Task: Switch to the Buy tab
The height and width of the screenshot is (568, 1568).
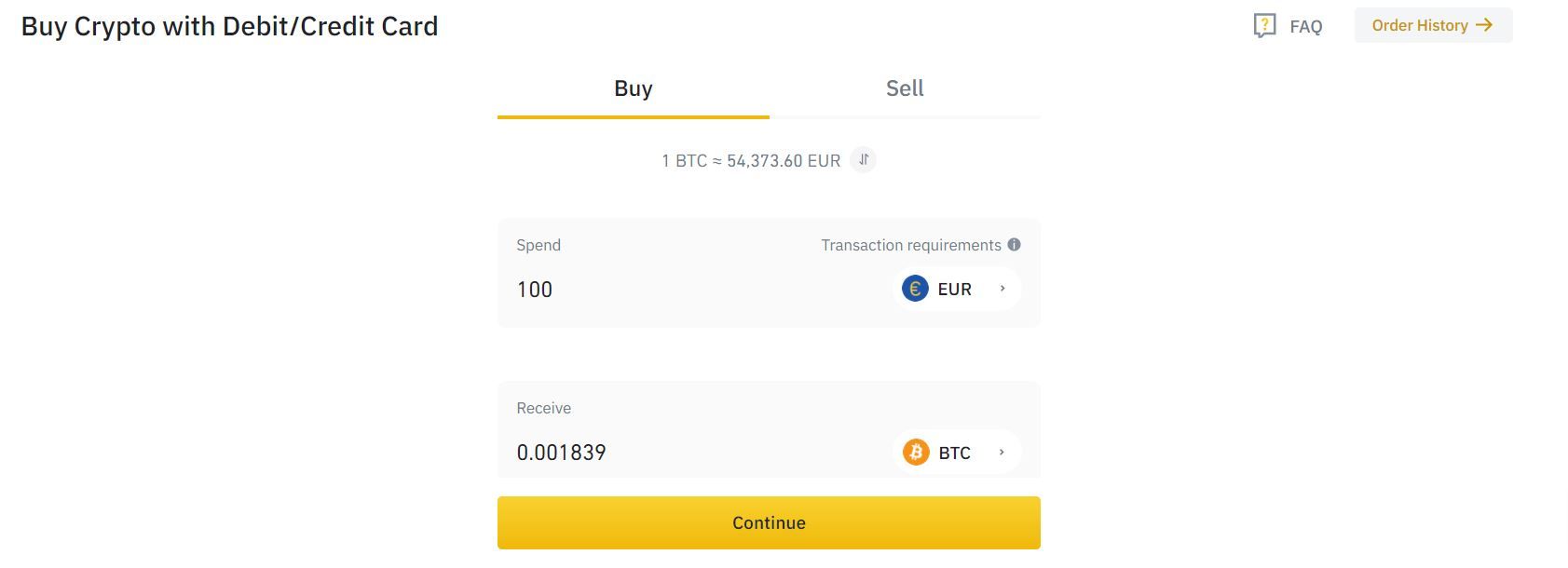Action: 634,88
